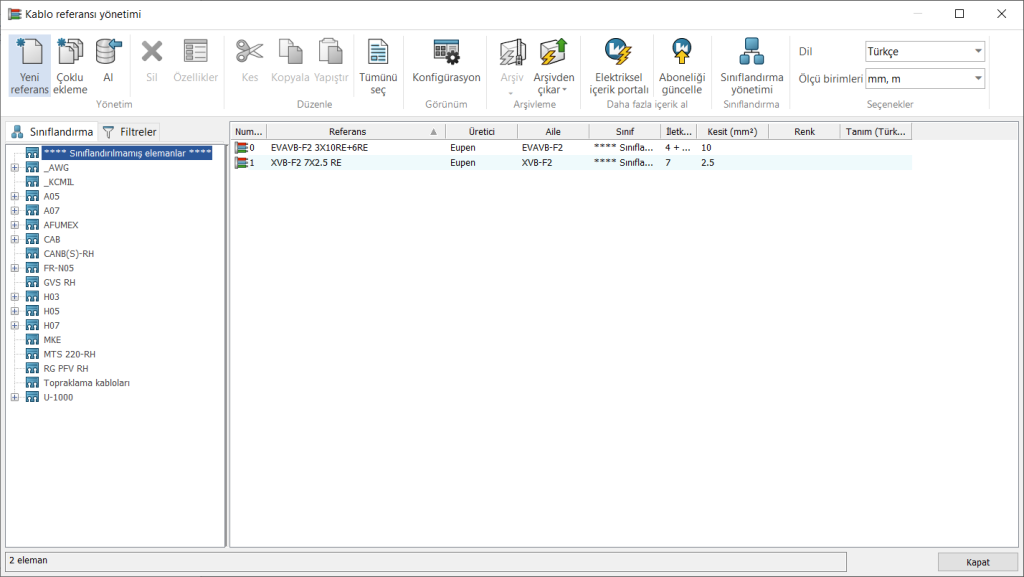The image size is (1024, 577).
Task: Open the Dil language dropdown
Action: click(924, 52)
